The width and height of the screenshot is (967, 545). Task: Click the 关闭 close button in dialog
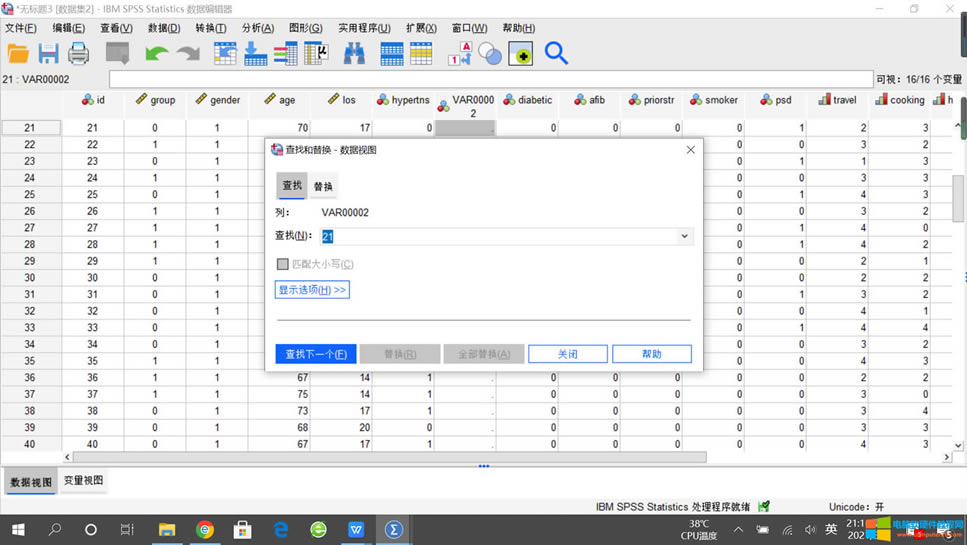pos(567,354)
